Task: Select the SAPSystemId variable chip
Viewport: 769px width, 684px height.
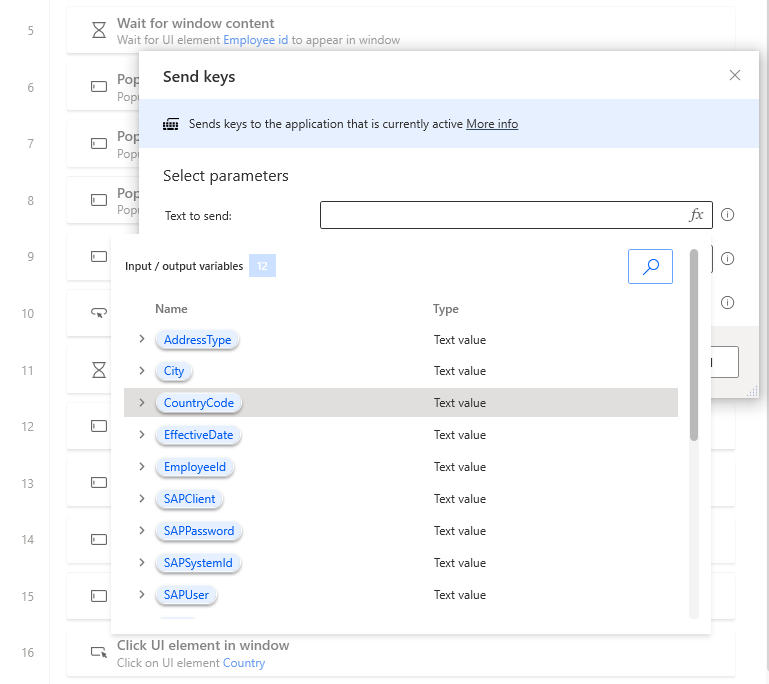Action: (198, 562)
